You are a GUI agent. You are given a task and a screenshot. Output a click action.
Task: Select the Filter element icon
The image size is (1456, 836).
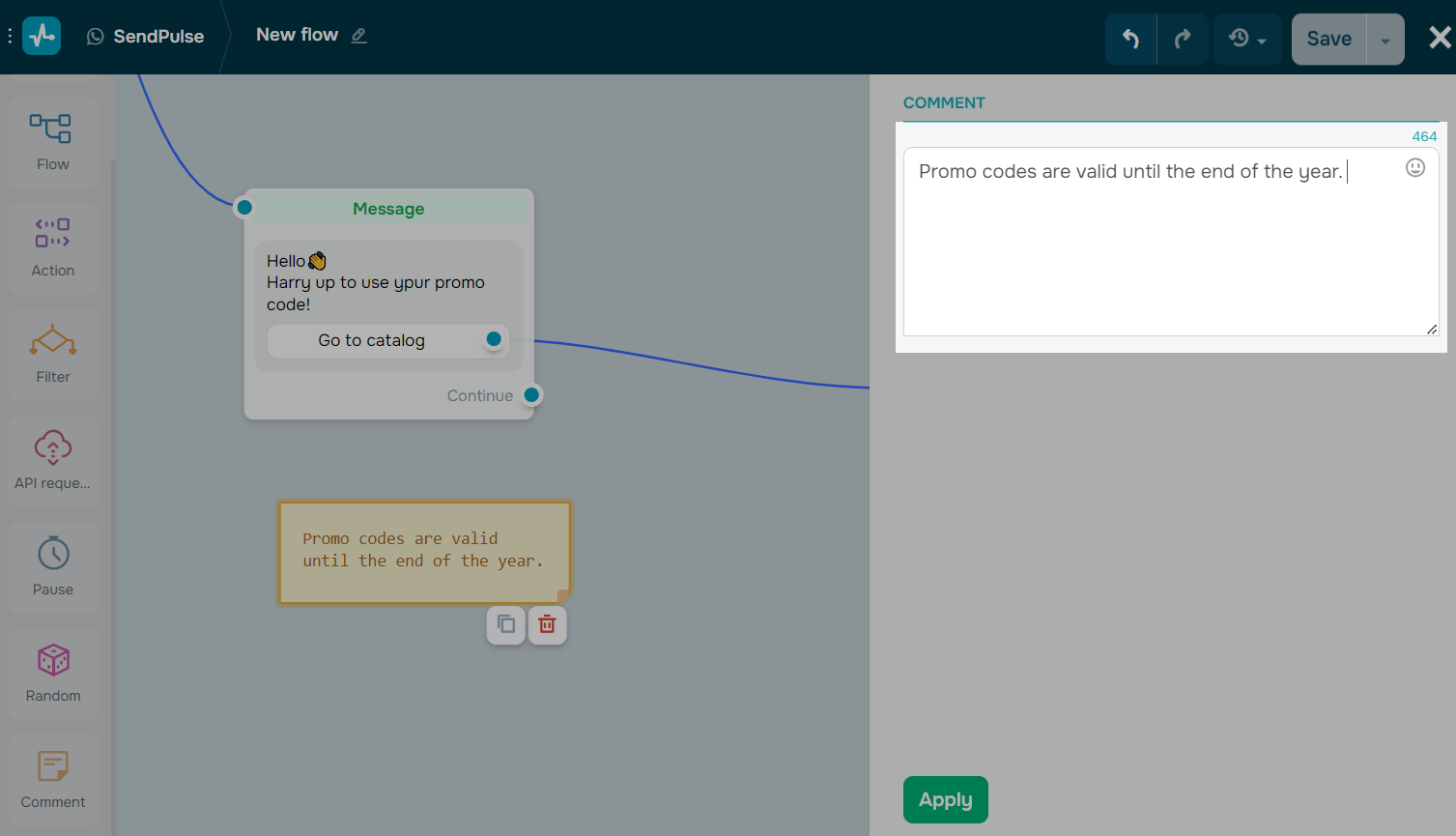[52, 341]
